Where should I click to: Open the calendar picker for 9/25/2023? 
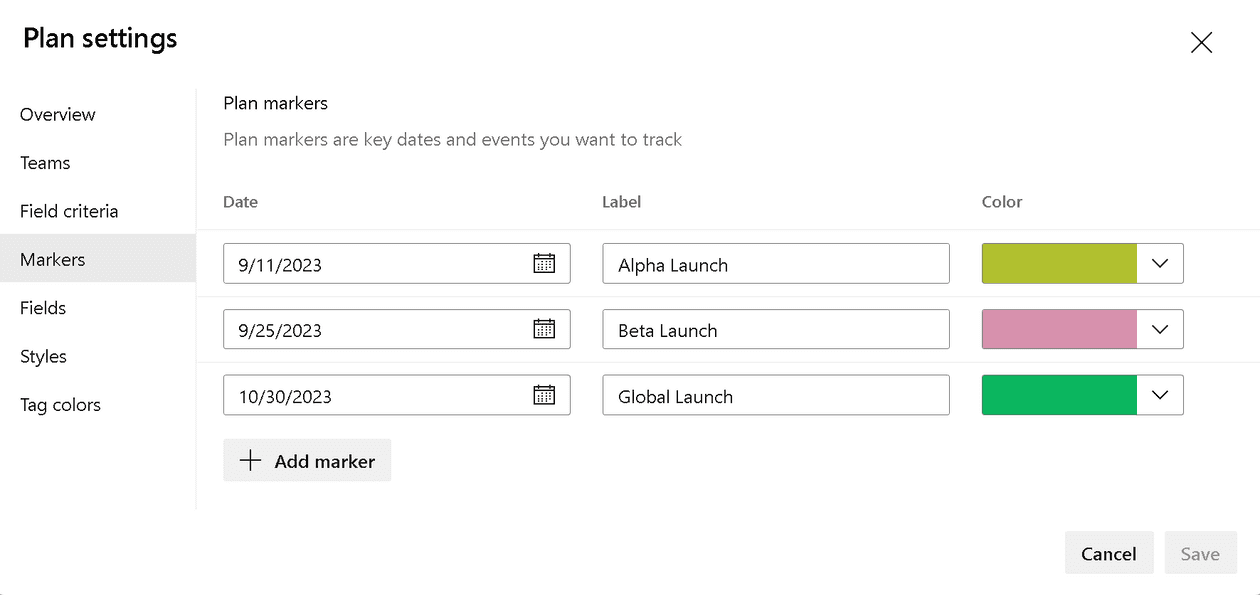pyautogui.click(x=543, y=329)
